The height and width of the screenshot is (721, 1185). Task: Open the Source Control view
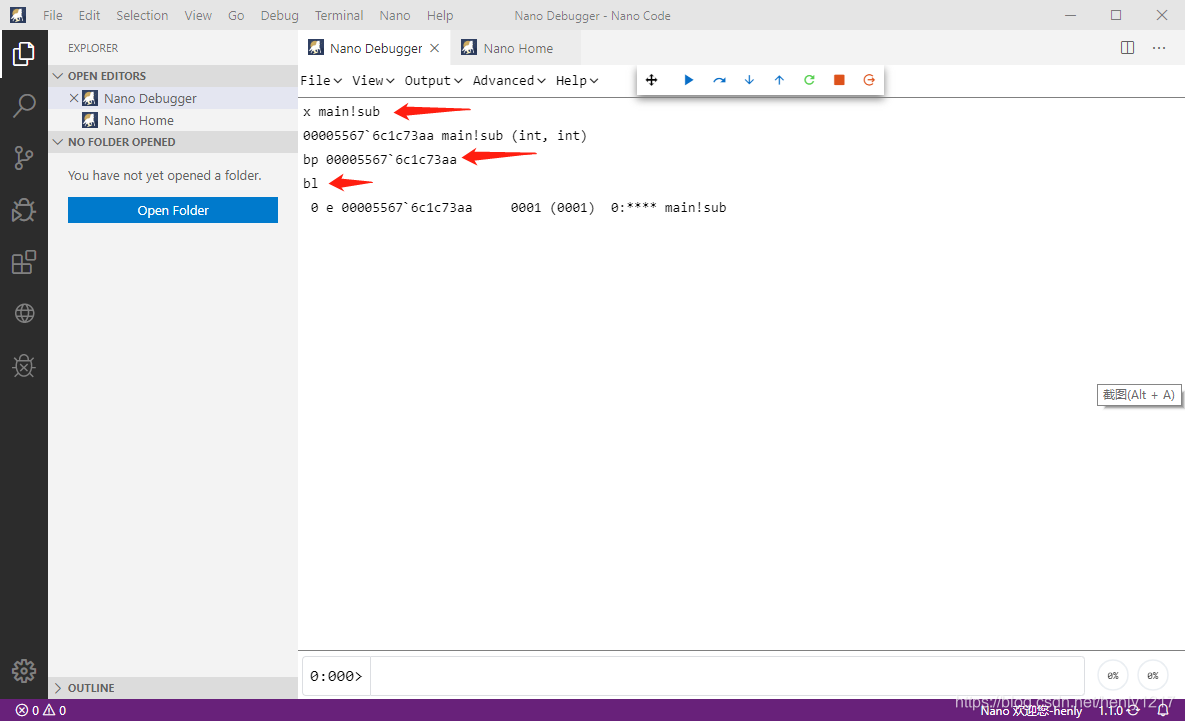pos(23,157)
